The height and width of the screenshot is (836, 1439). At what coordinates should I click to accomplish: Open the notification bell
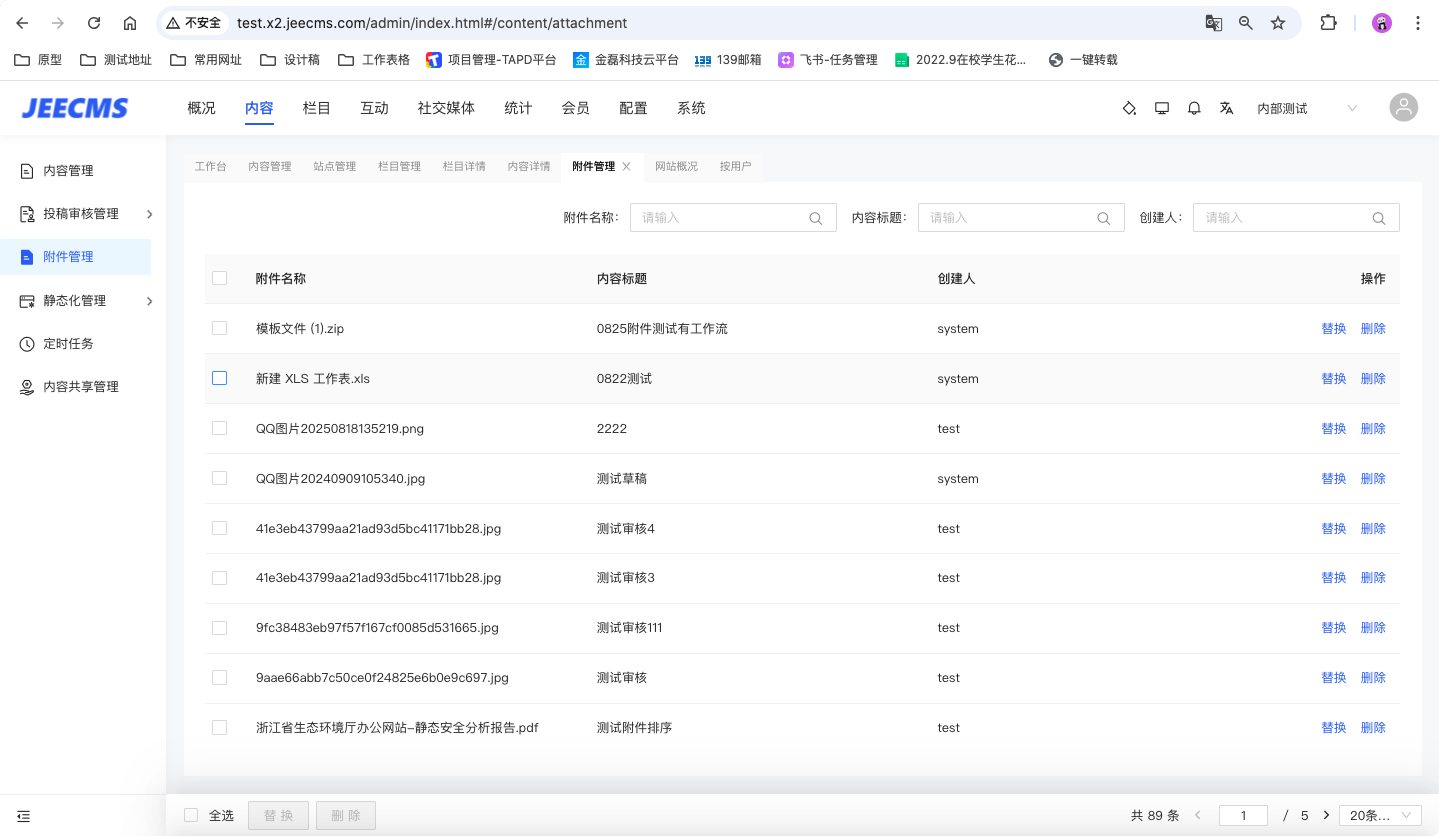(1194, 108)
